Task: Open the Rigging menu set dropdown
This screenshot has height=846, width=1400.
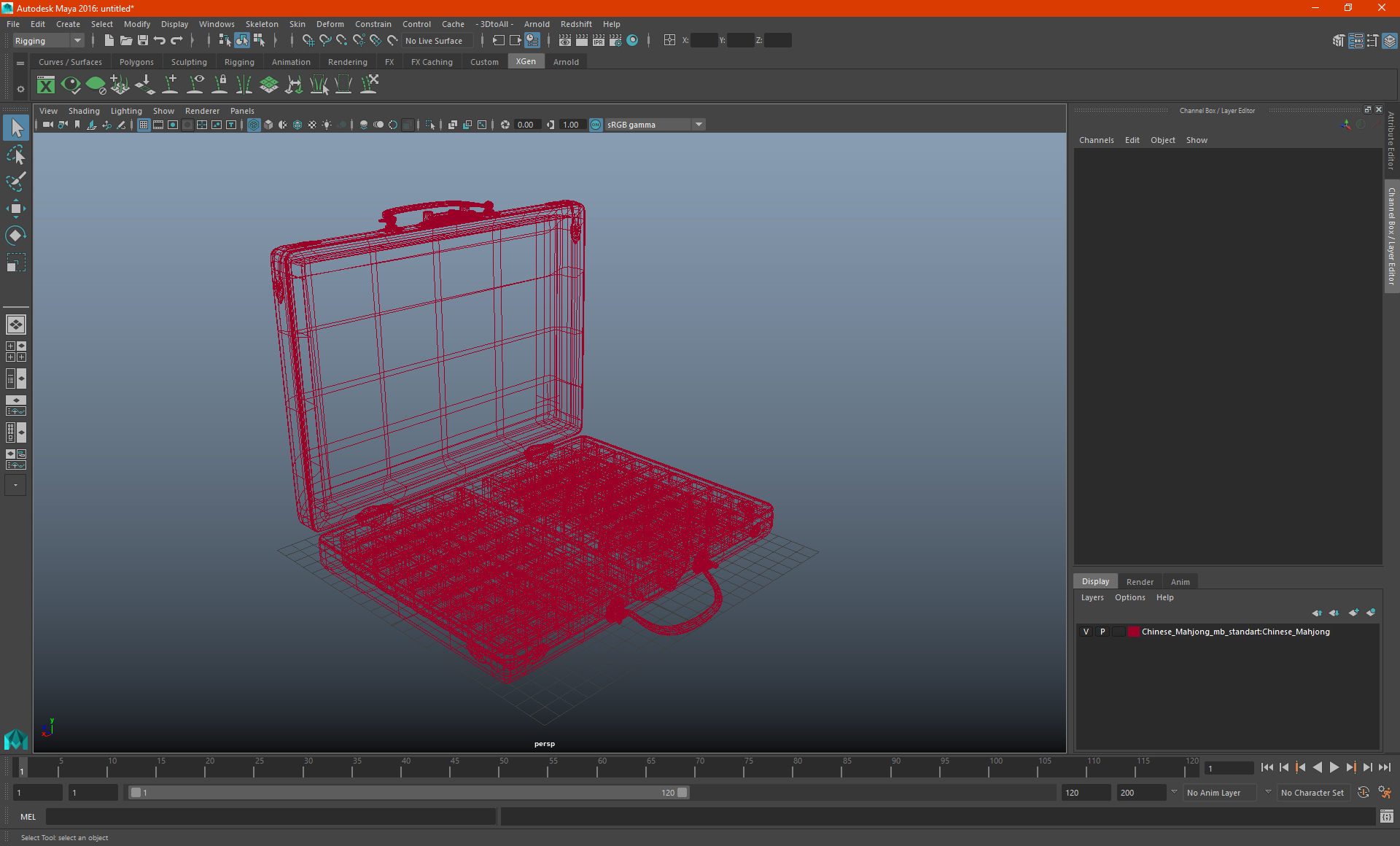Action: tap(48, 41)
